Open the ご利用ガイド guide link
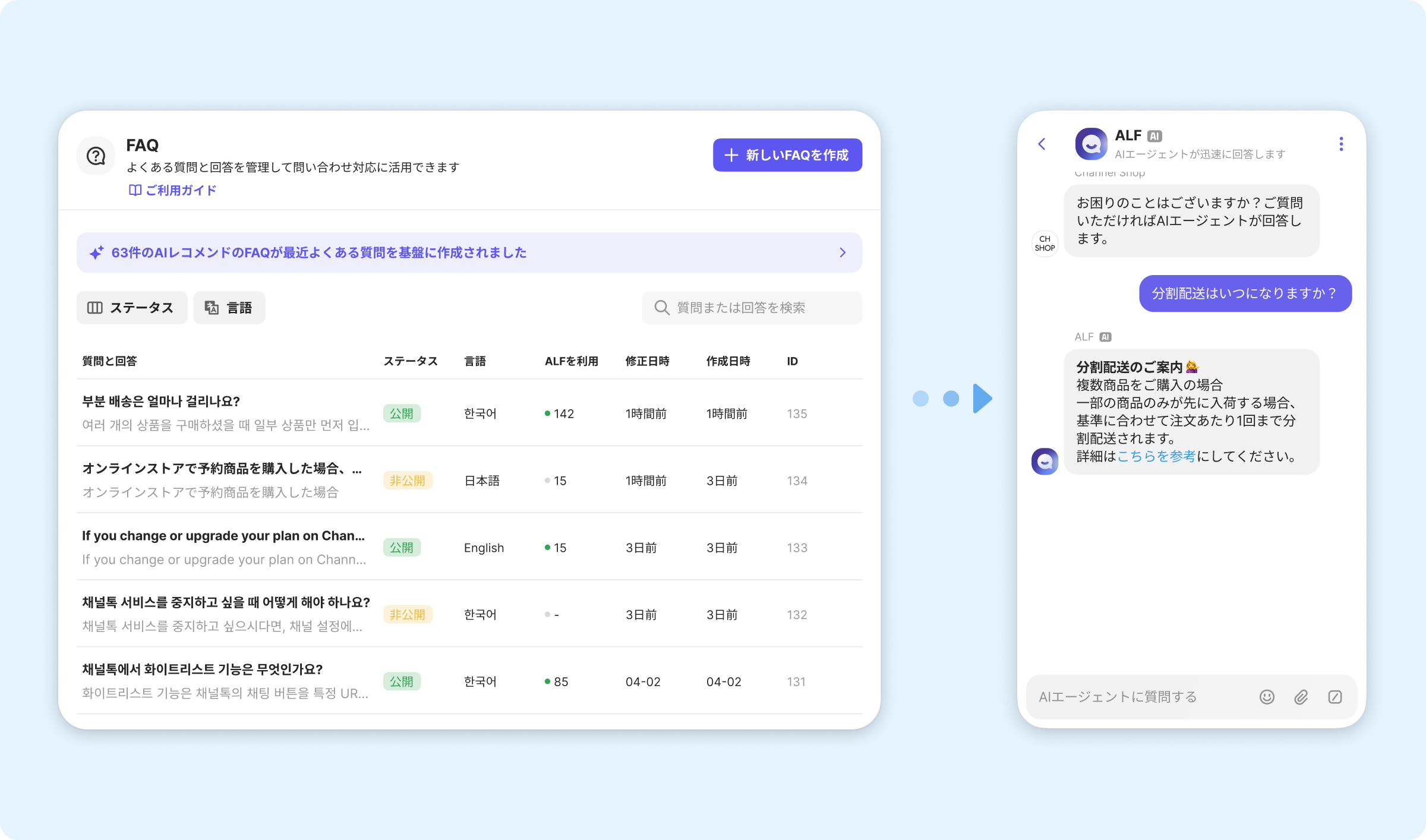 (172, 190)
